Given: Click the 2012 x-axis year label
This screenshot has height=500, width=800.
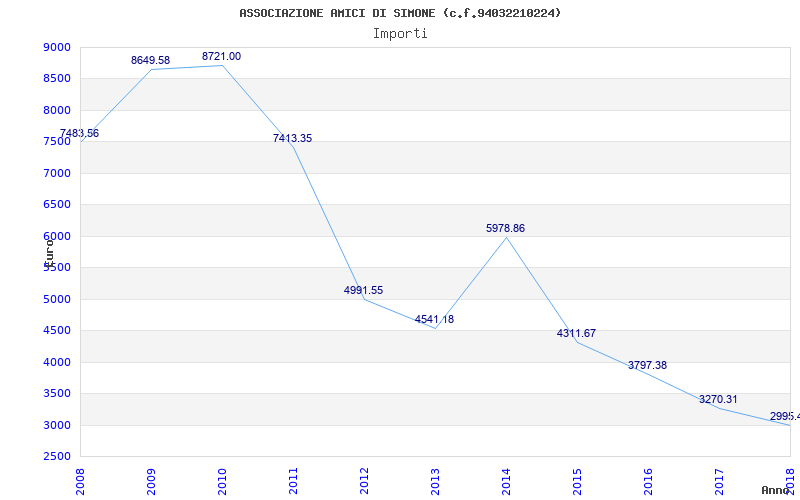Looking at the screenshot, I should click(364, 481).
